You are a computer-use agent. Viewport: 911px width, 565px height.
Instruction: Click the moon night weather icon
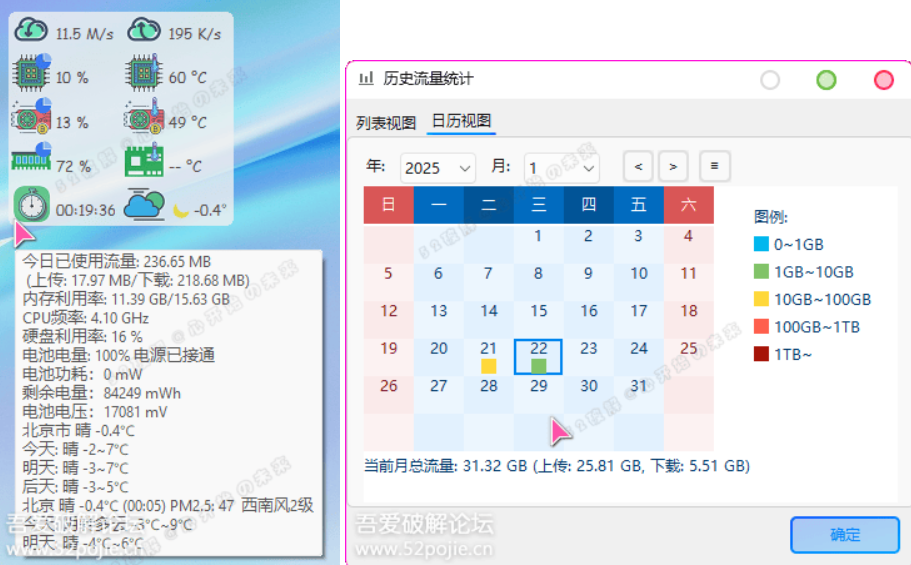coord(181,210)
